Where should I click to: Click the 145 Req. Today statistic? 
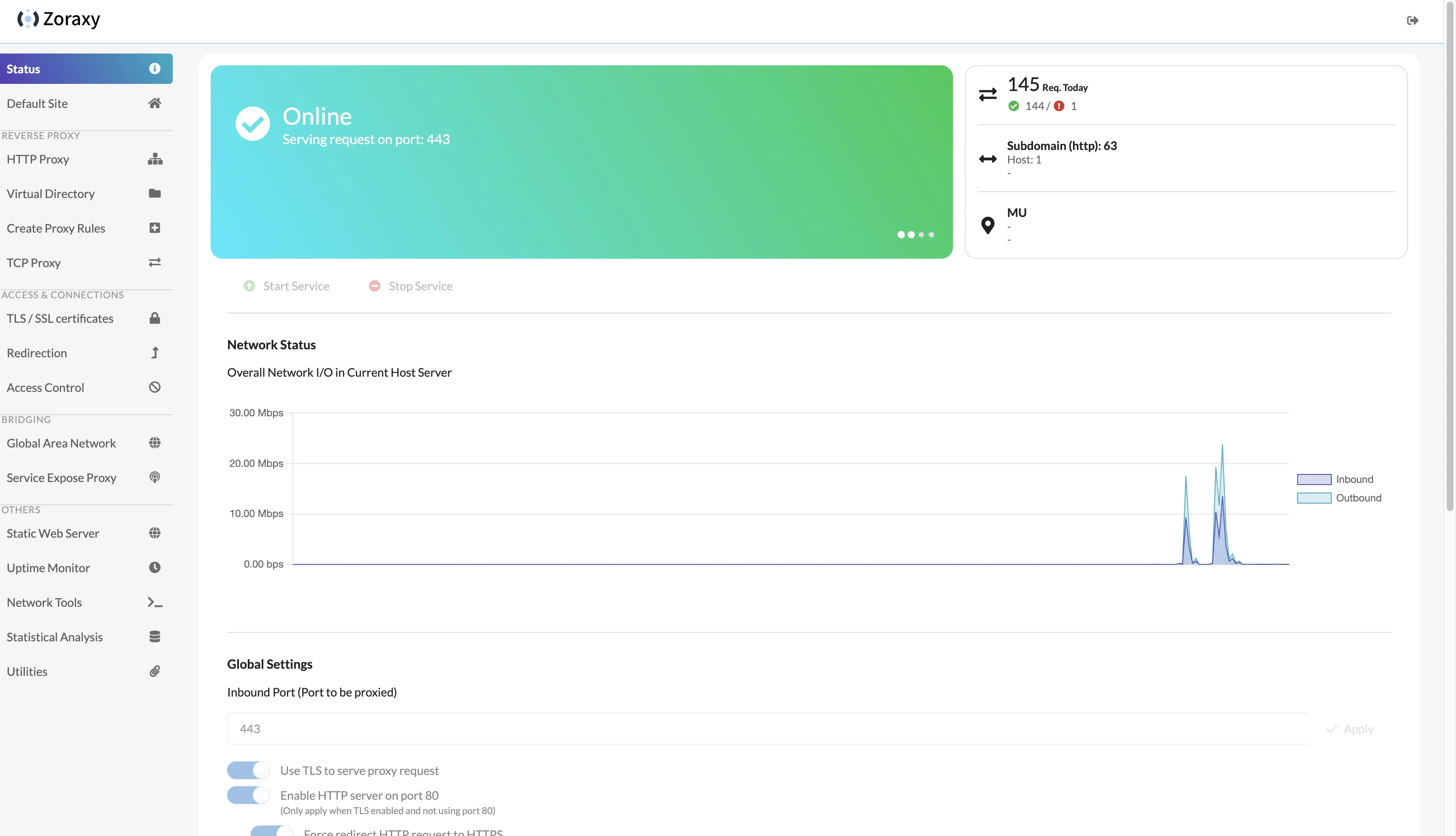tap(1047, 85)
